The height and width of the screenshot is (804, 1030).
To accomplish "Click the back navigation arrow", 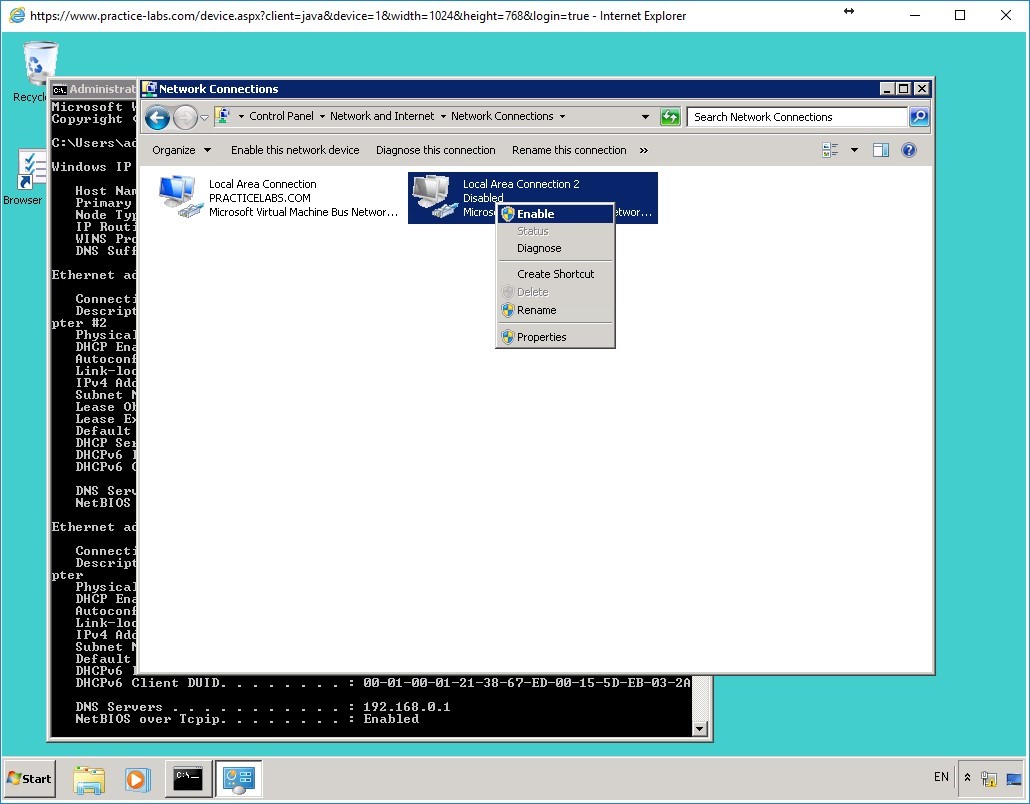I will tap(157, 117).
